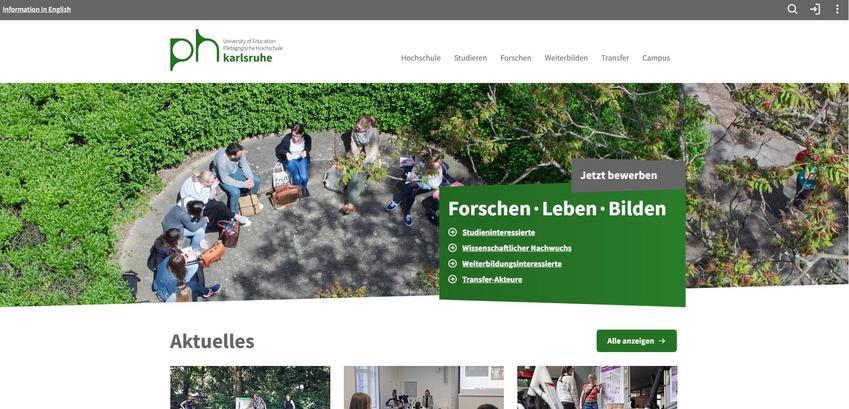Screen dimensions: 849x409
Task: Open first news thumbnail under Aktuelles
Action: click(250, 387)
